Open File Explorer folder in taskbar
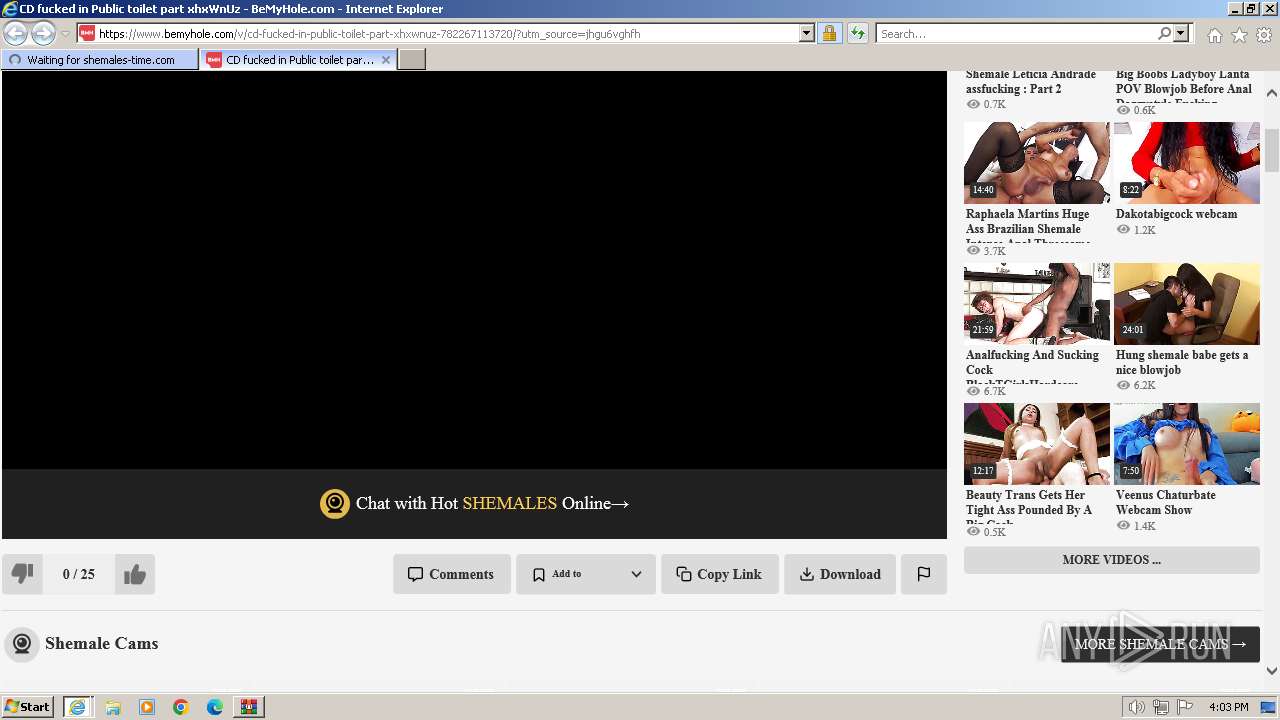The width and height of the screenshot is (1280, 720). [x=113, y=707]
